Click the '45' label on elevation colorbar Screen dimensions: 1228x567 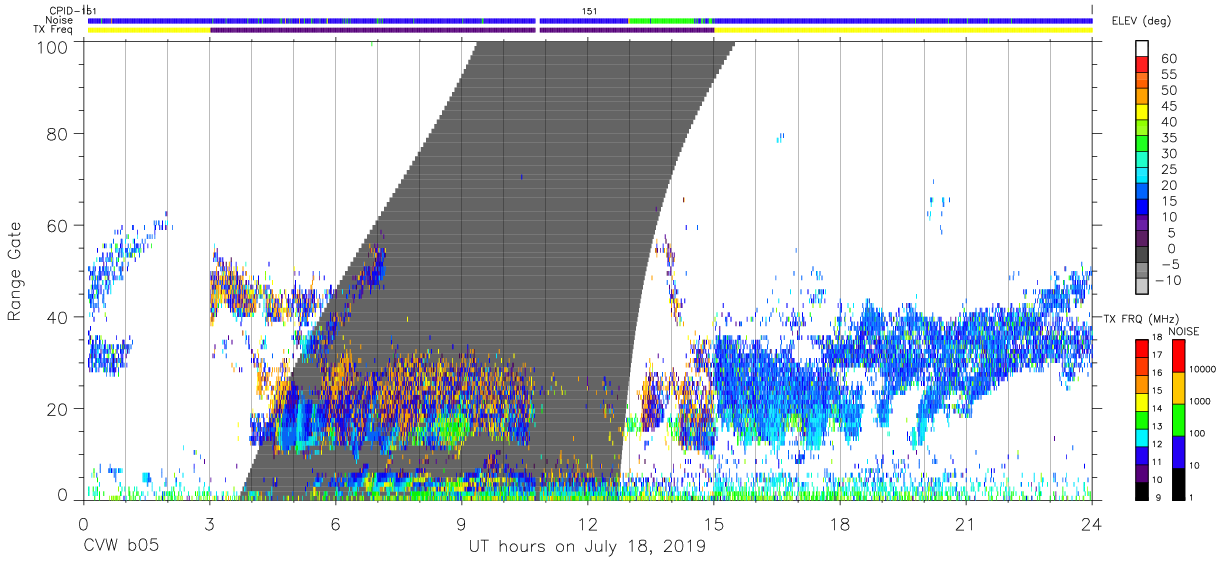click(1167, 106)
